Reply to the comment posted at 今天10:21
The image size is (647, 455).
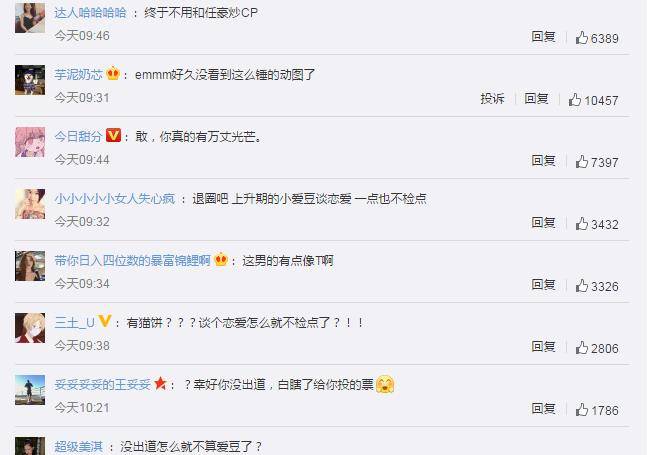click(x=543, y=408)
